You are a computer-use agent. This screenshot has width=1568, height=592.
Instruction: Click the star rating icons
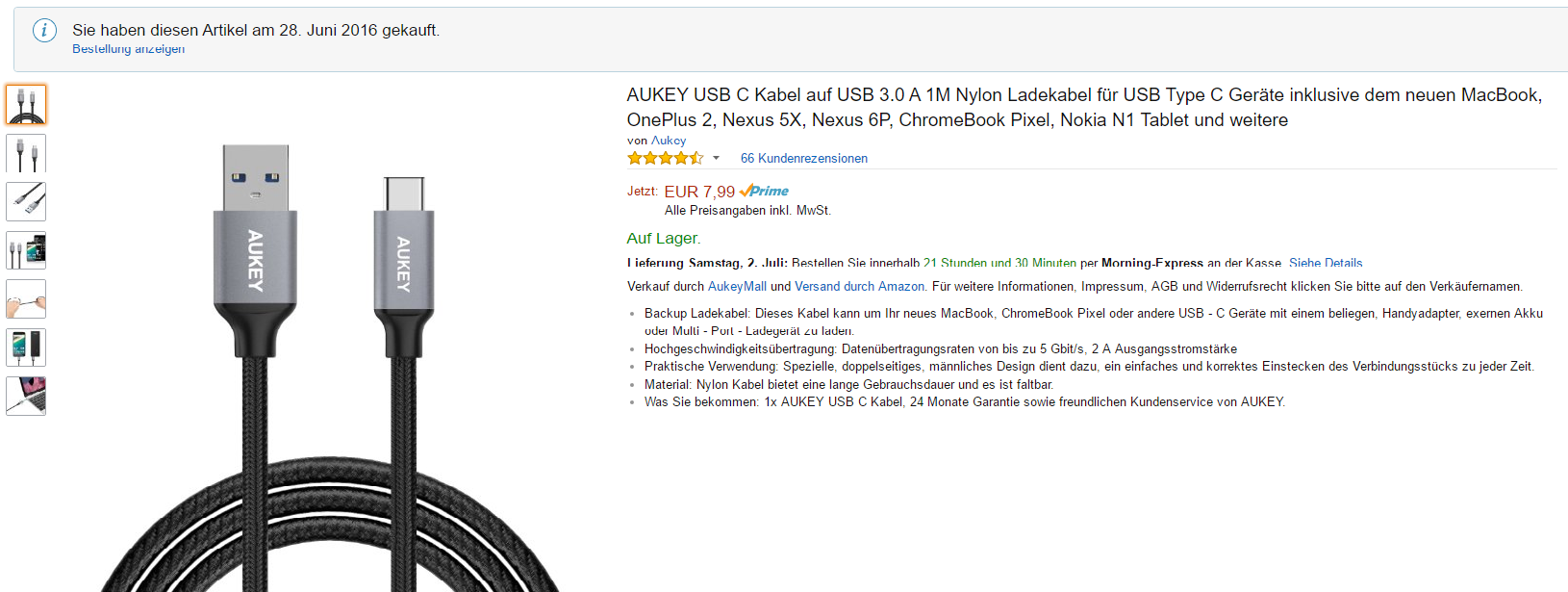[x=665, y=158]
